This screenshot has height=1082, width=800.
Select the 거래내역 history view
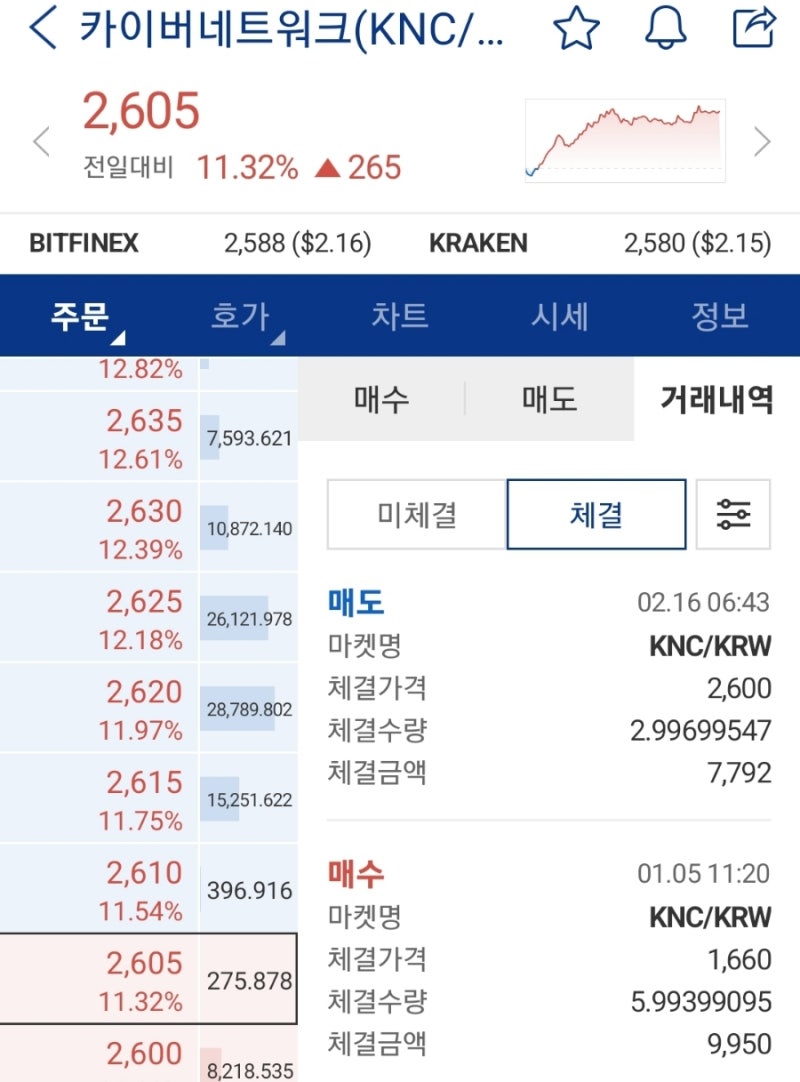(x=712, y=398)
